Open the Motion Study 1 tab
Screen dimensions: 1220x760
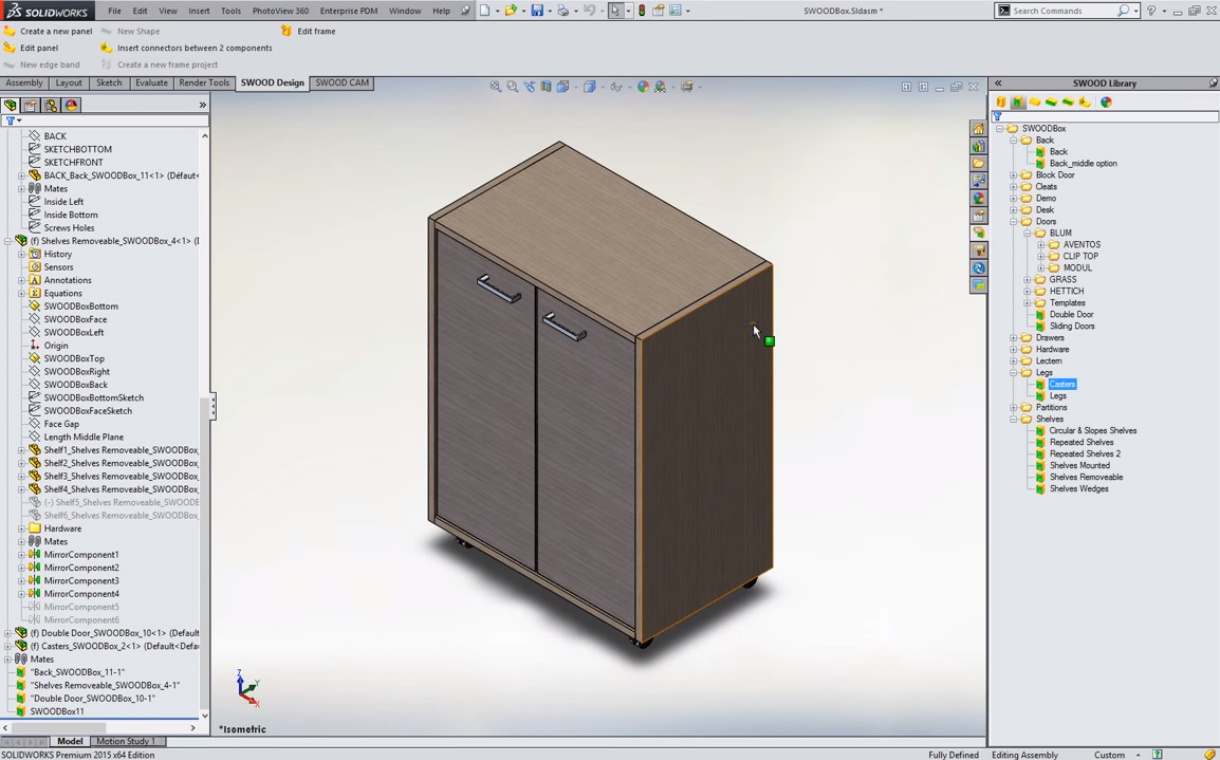[x=126, y=741]
